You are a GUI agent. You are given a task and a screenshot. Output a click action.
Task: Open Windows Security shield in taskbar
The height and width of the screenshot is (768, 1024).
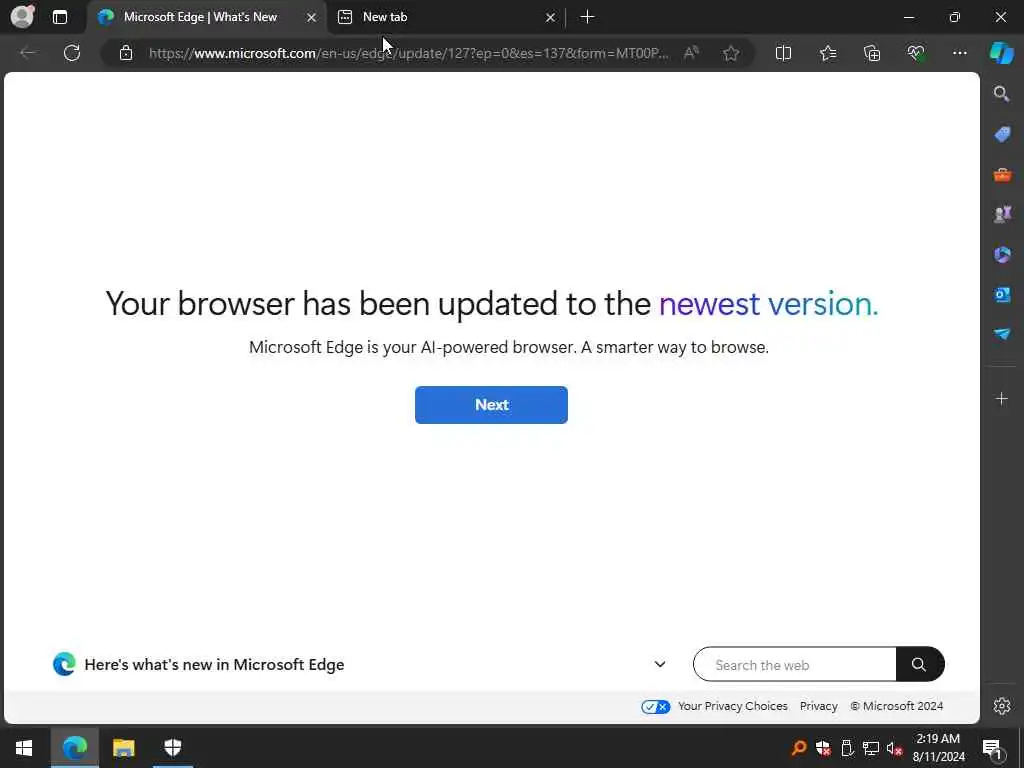coord(172,748)
